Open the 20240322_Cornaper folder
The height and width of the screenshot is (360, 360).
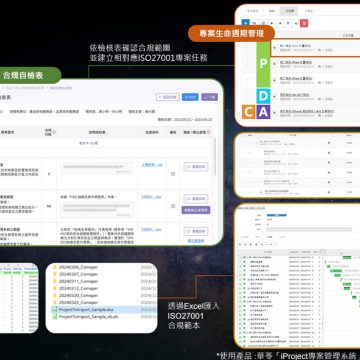click(79, 302)
